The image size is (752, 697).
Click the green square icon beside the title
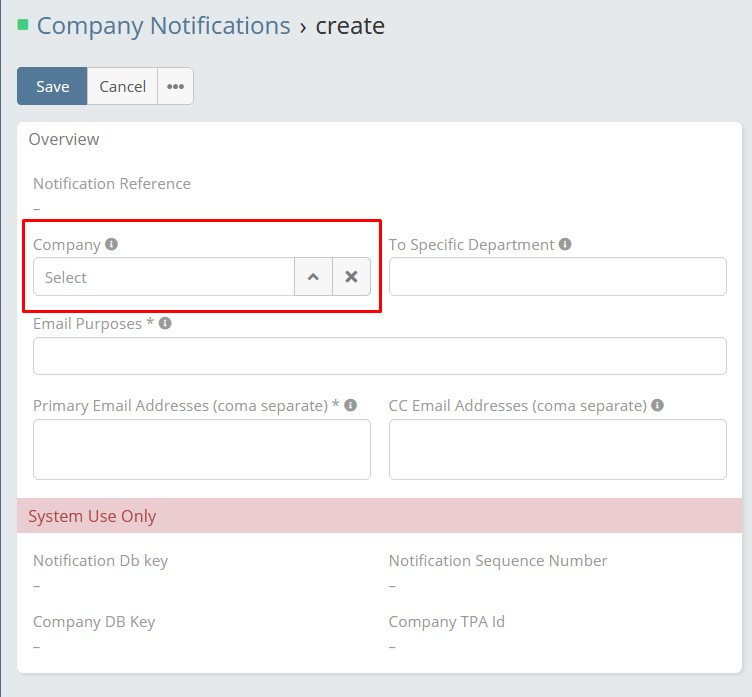click(23, 24)
